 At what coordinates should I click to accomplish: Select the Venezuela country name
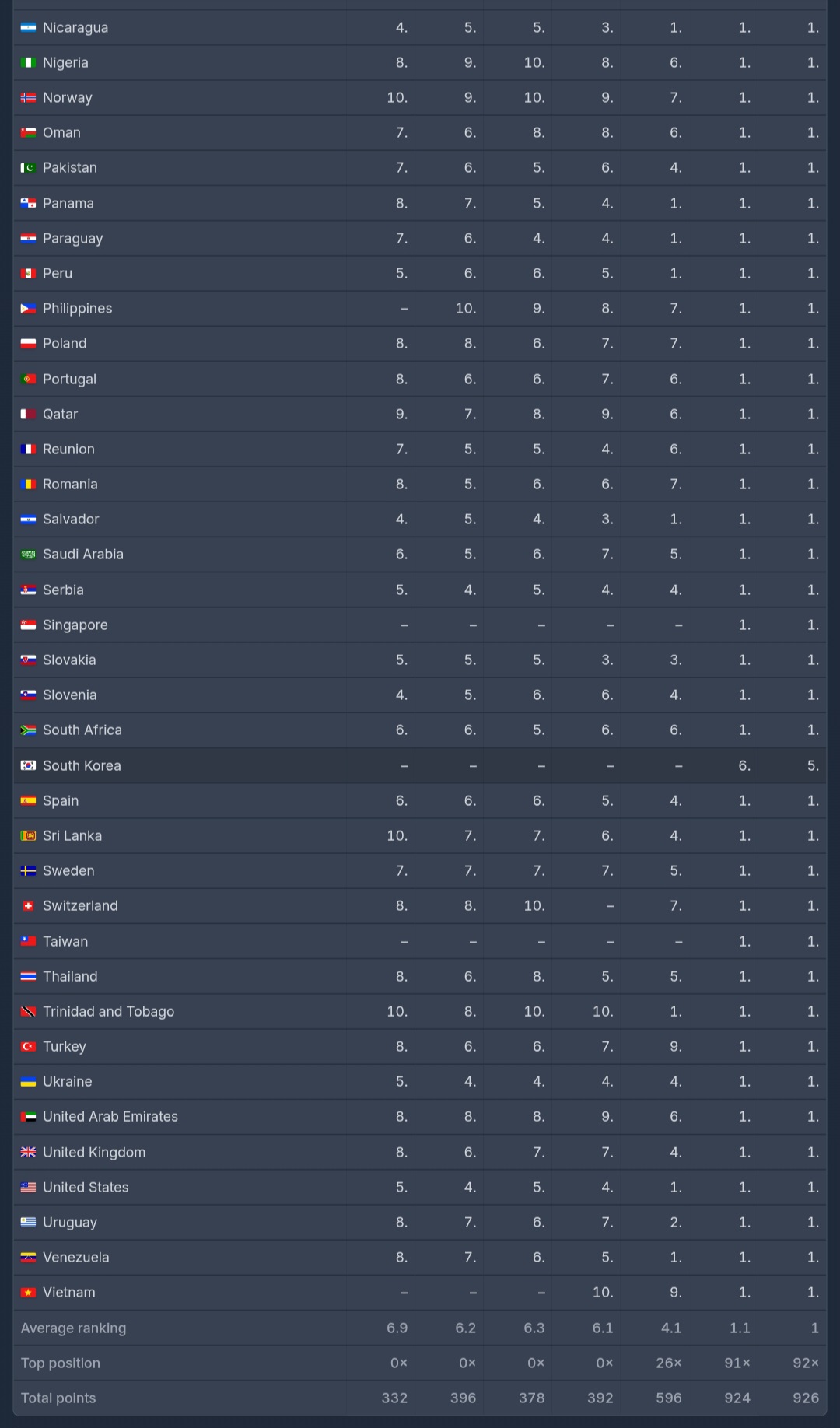75,1258
